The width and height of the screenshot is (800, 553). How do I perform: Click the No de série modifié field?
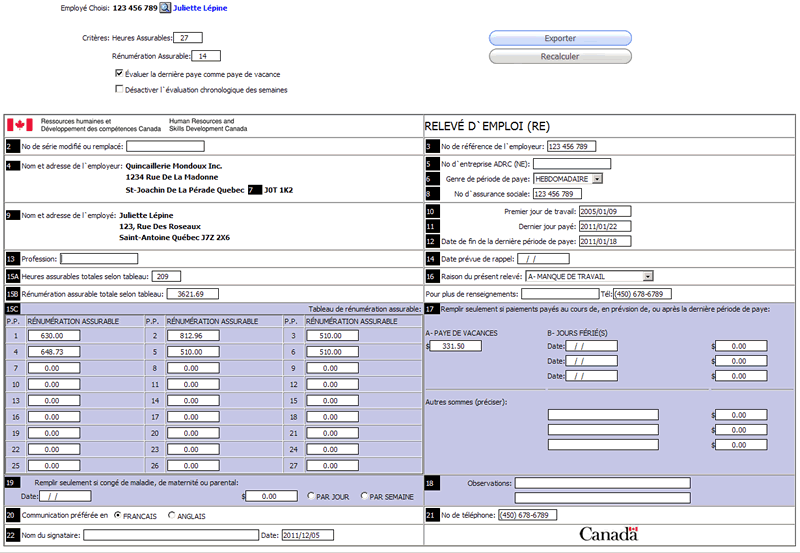pos(165,146)
